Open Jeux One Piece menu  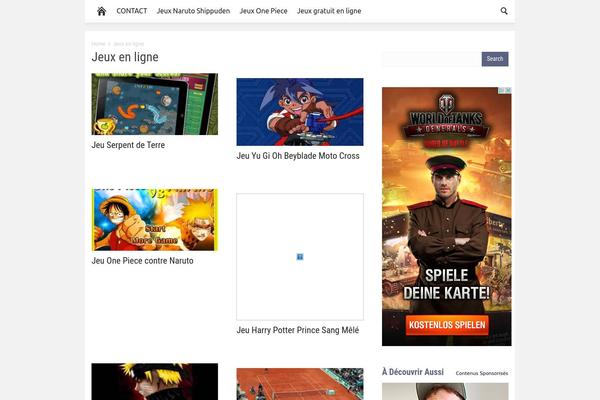coord(263,11)
